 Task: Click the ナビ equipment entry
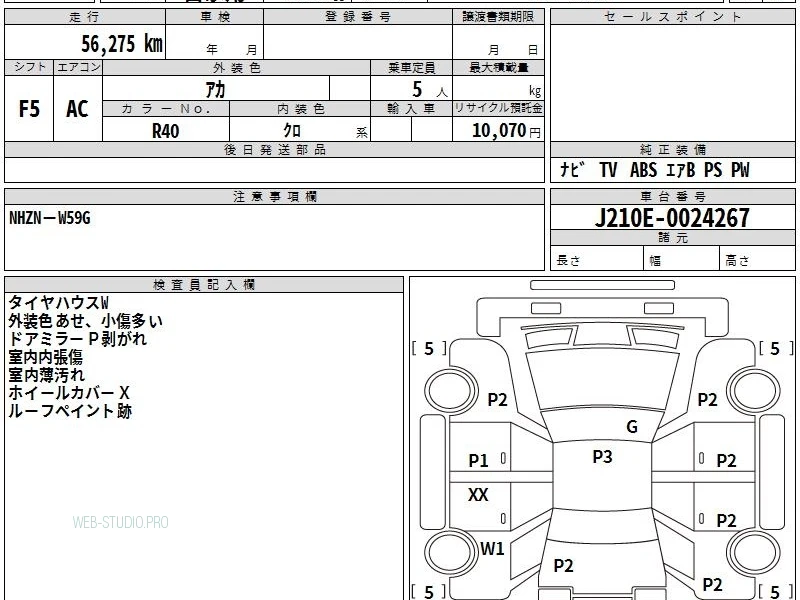572,169
